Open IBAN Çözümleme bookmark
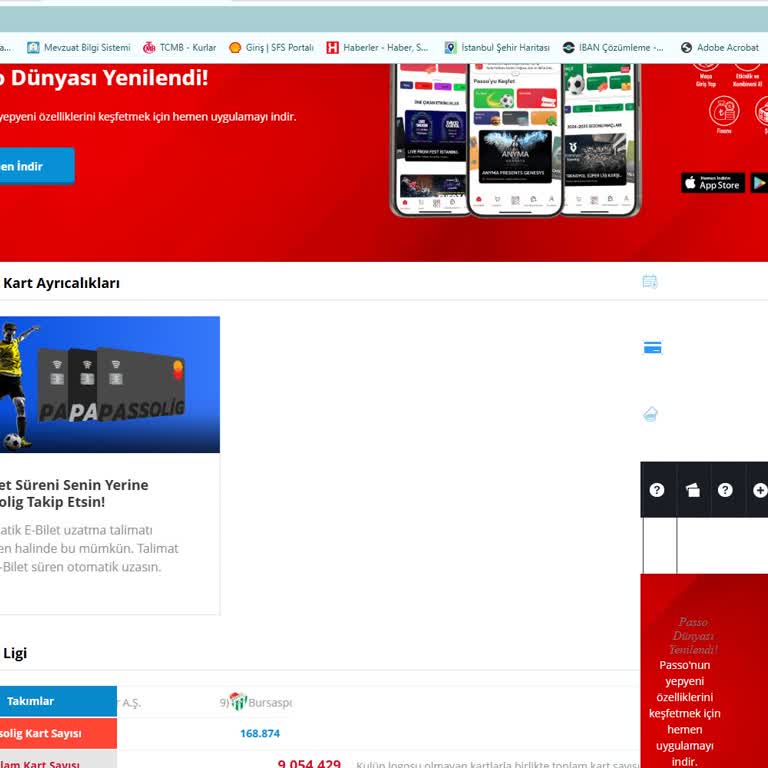Viewport: 768px width, 768px height. pyautogui.click(x=613, y=48)
